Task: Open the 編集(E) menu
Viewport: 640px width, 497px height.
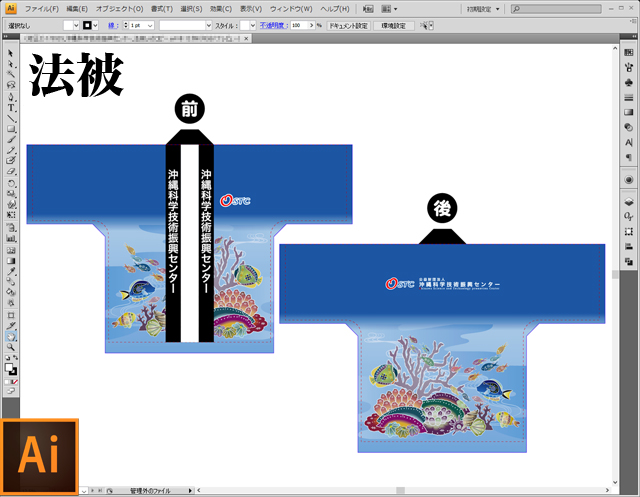Action: tap(77, 9)
